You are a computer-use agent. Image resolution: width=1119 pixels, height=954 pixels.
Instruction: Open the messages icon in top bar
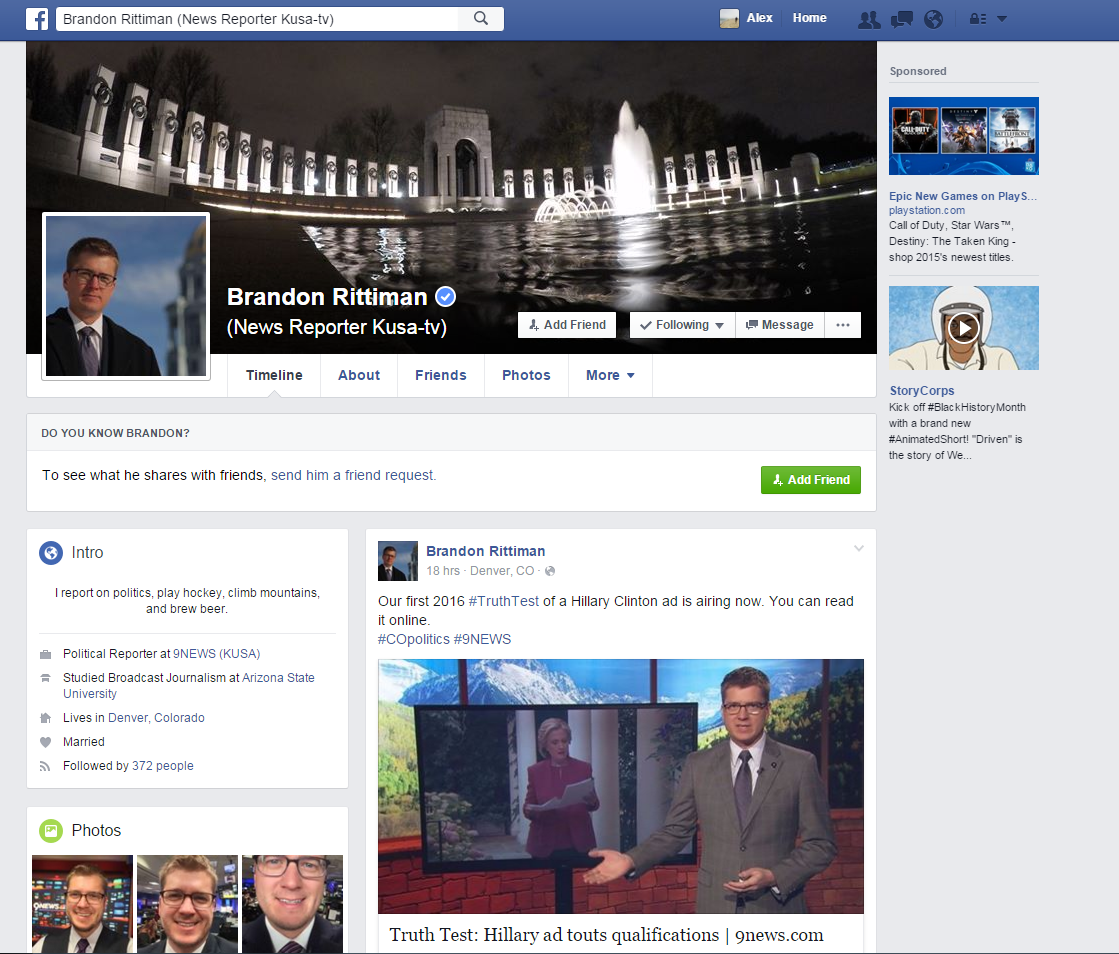[901, 19]
